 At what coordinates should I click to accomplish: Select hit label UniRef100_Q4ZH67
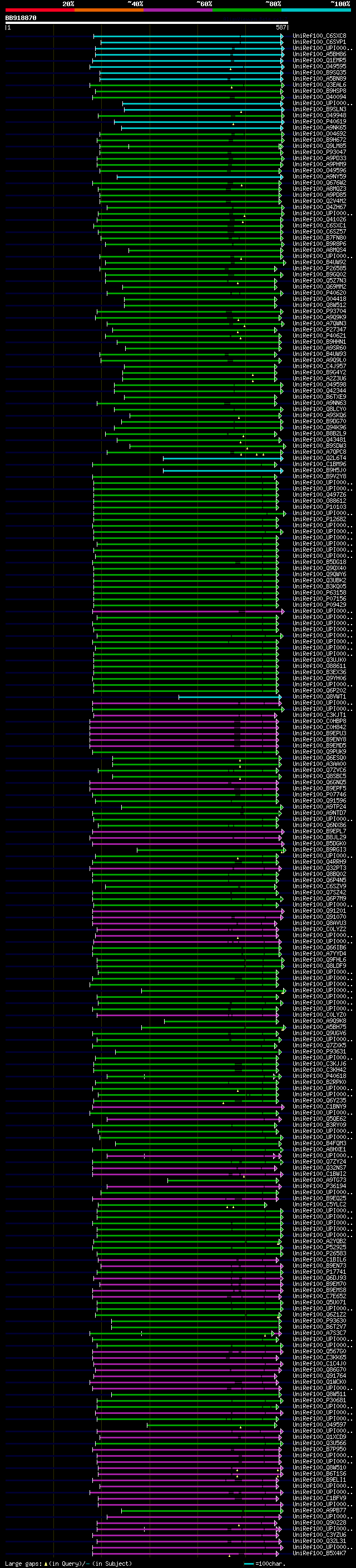319,207
